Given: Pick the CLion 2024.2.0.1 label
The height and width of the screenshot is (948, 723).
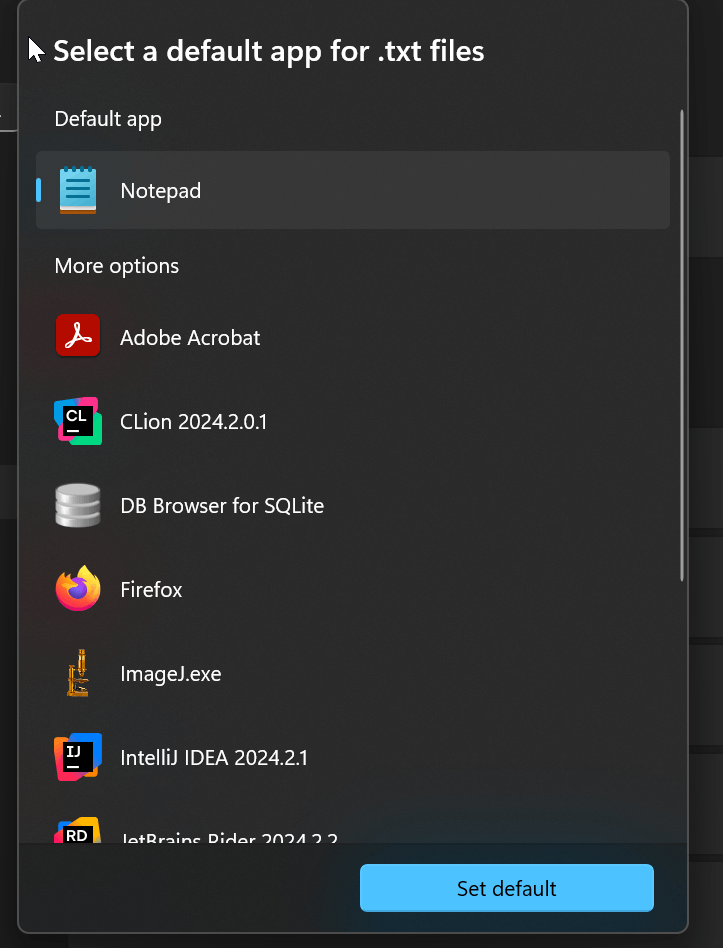Looking at the screenshot, I should 193,421.
